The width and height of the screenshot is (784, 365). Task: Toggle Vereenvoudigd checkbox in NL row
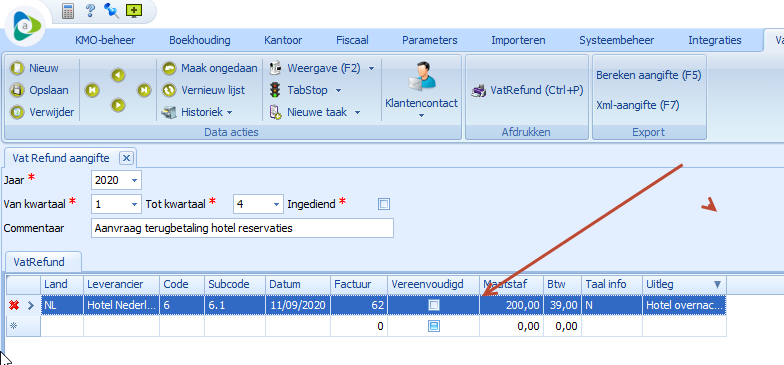pyautogui.click(x=434, y=305)
